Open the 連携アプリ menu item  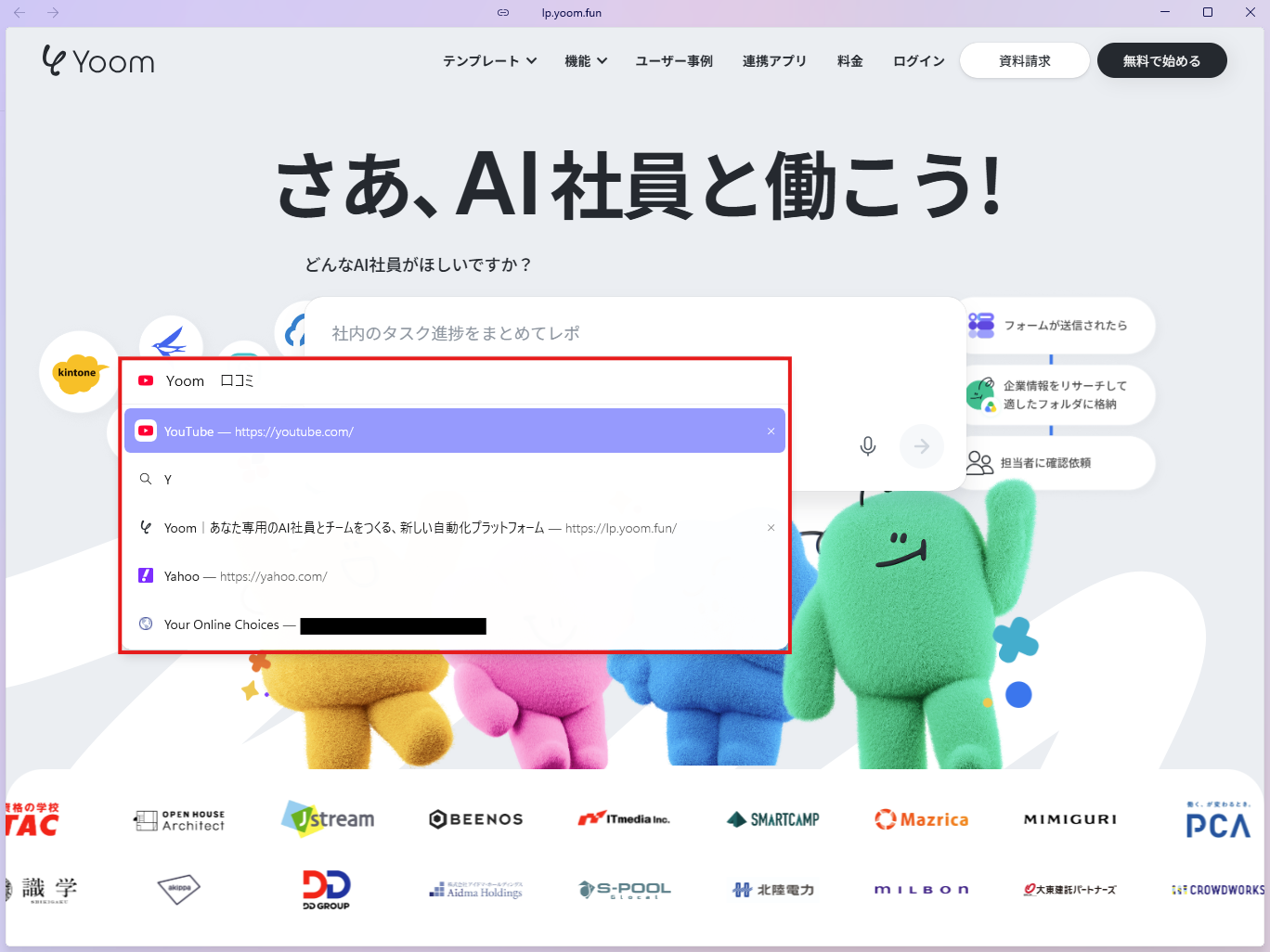tap(774, 61)
